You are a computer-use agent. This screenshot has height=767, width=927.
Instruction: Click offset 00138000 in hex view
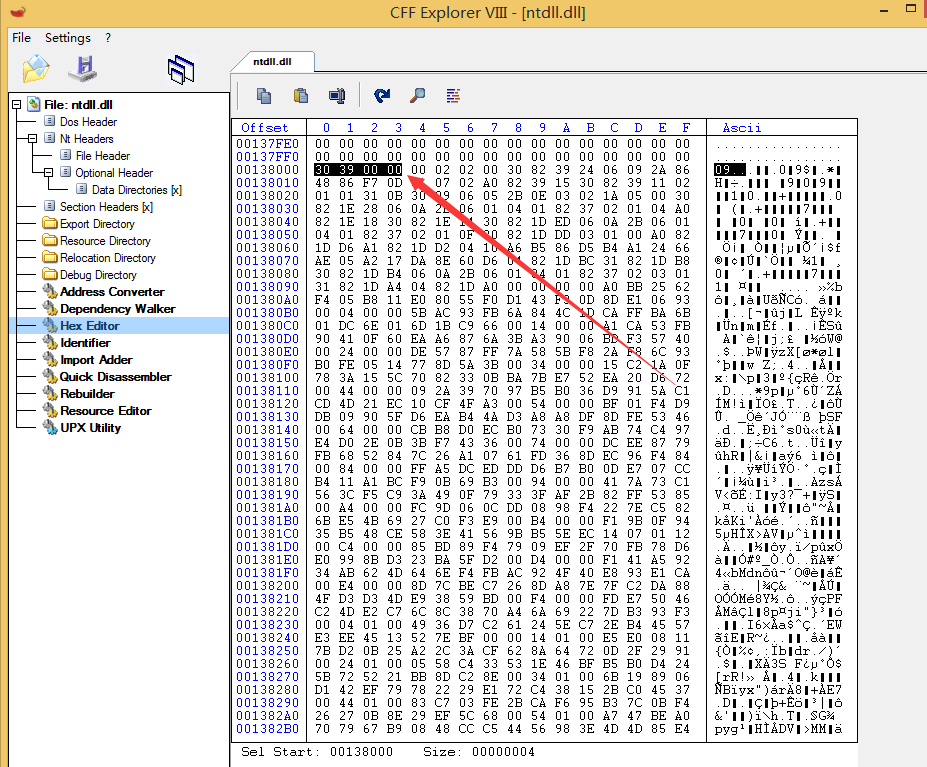(268, 170)
